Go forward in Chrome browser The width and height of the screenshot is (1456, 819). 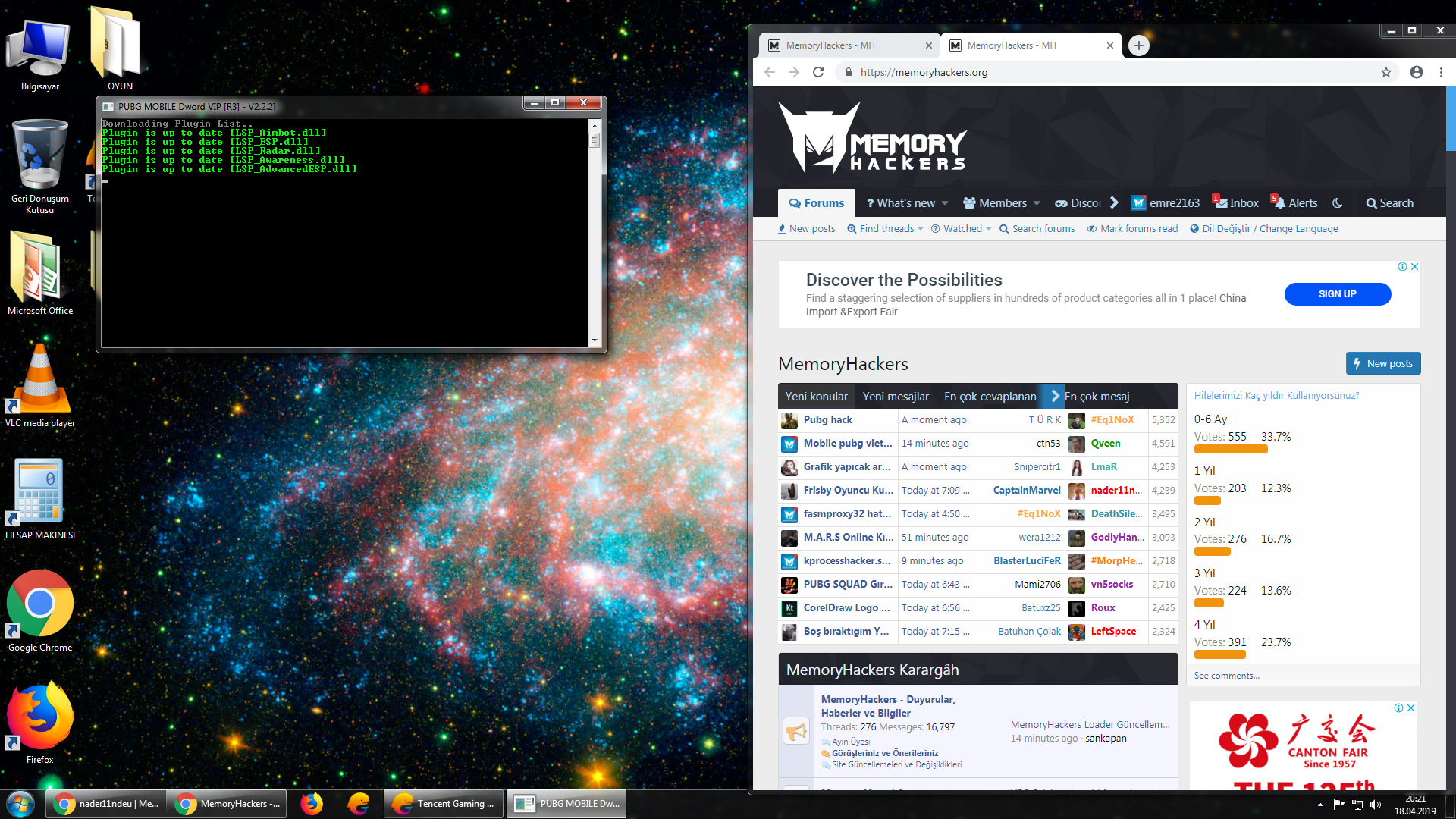point(794,72)
